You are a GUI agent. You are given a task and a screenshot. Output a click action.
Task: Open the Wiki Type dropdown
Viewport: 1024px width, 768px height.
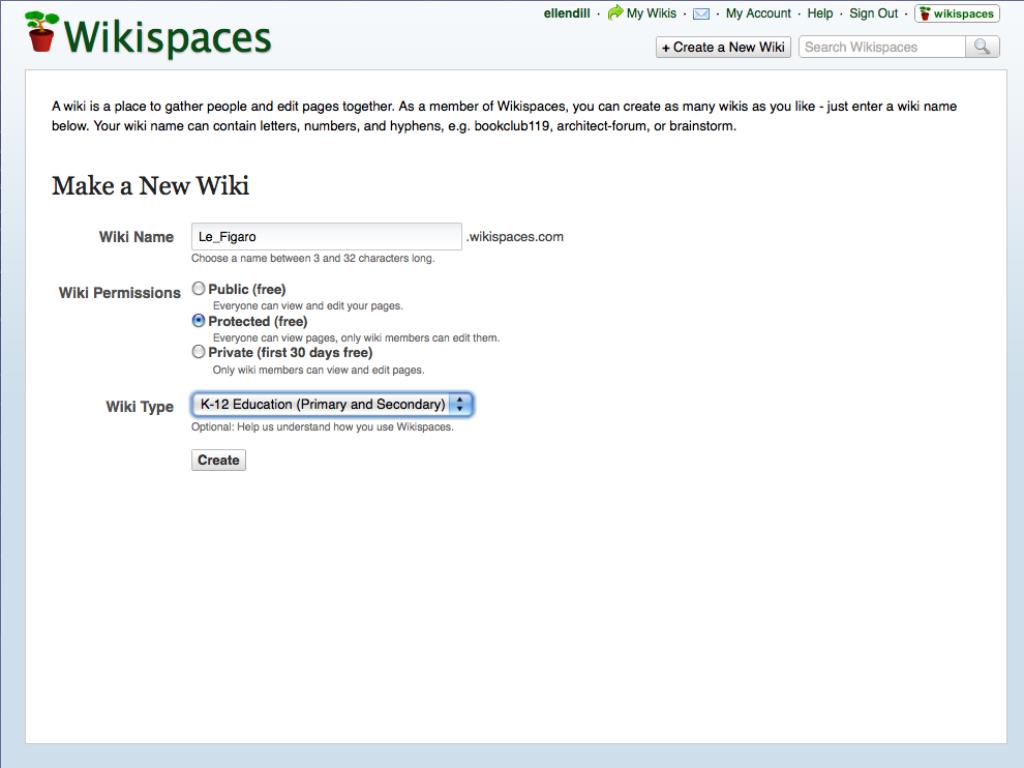(332, 404)
